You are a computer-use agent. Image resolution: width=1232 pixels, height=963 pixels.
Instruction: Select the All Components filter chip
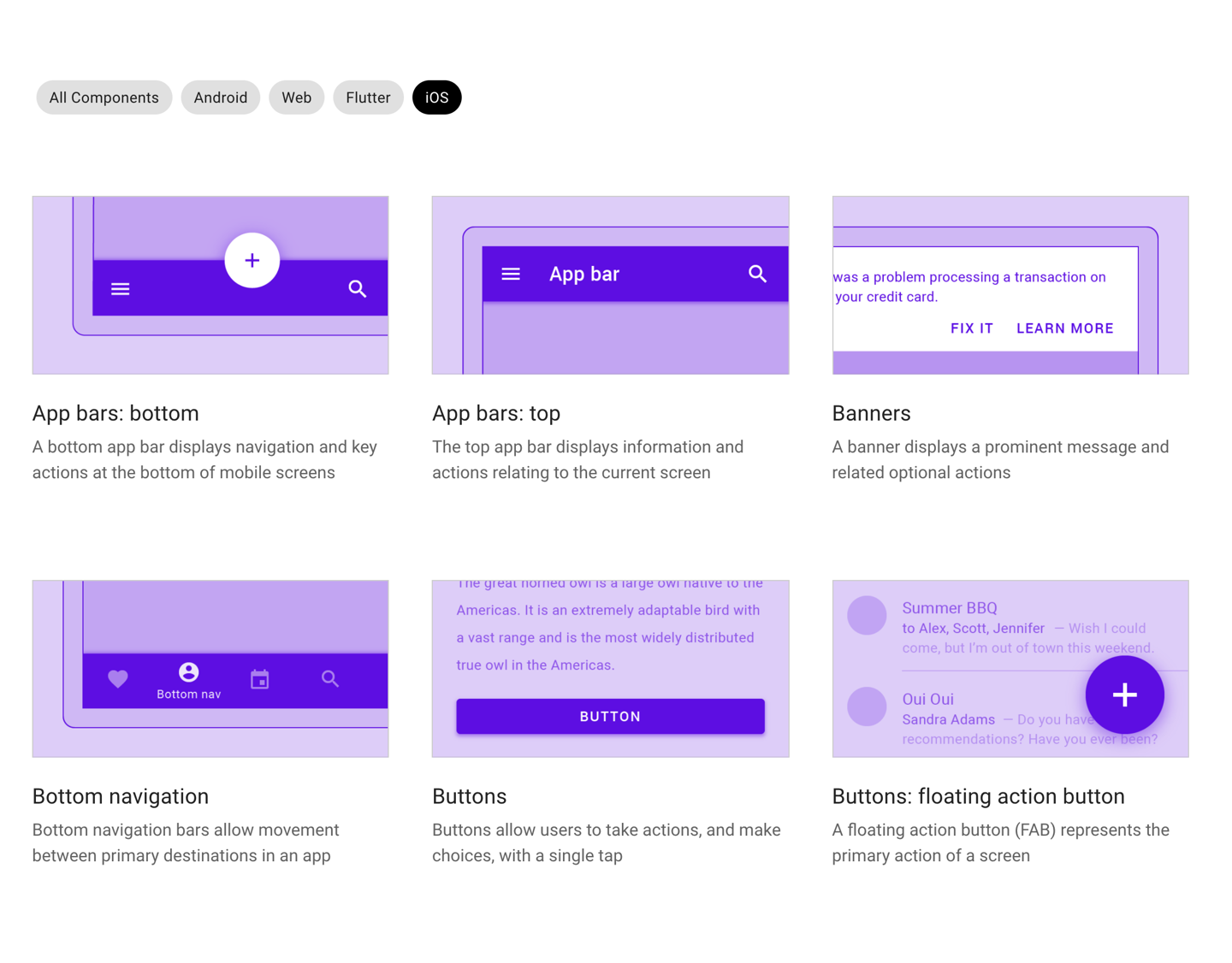[104, 97]
